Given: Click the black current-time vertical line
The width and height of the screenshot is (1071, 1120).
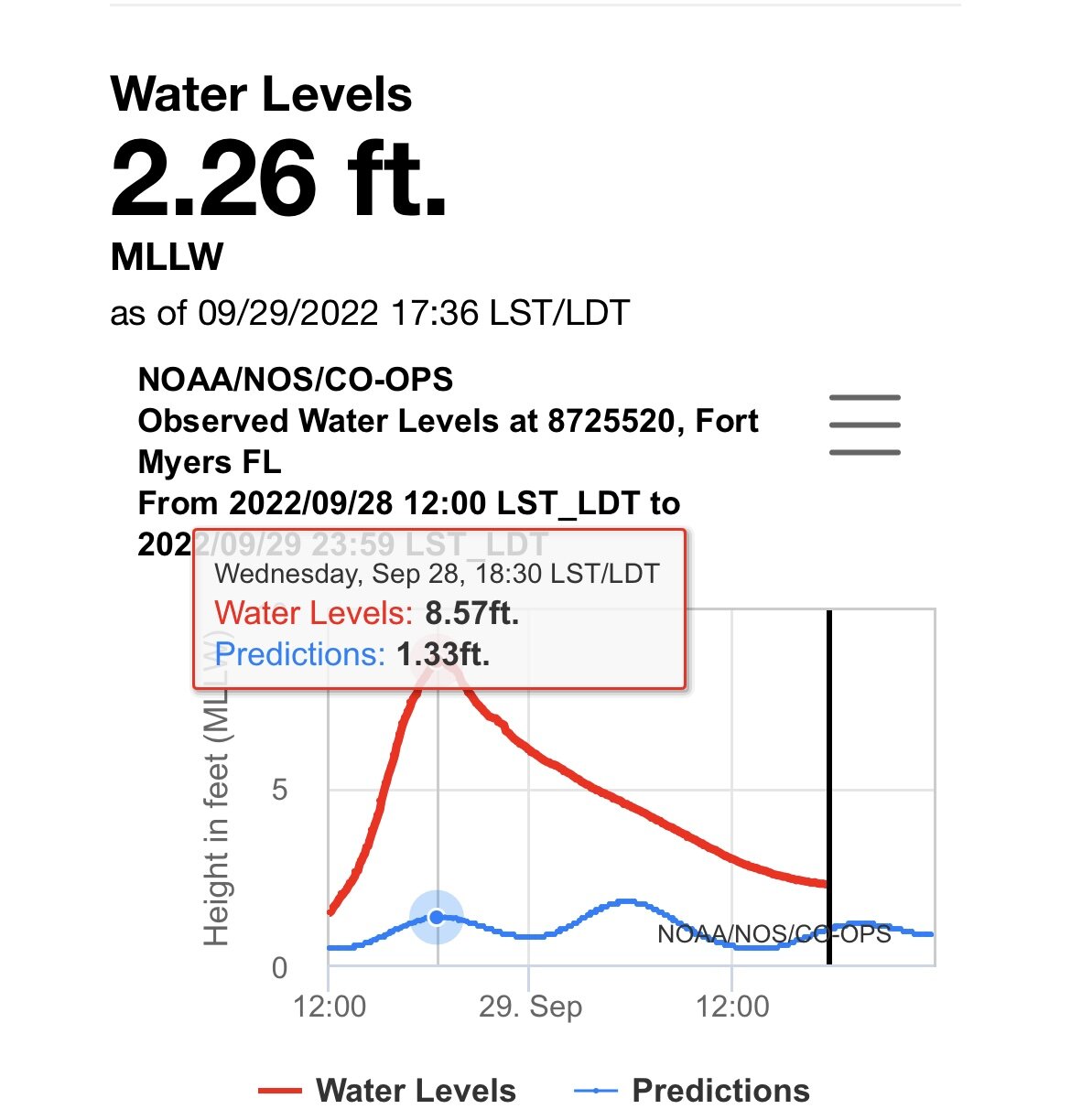Looking at the screenshot, I should point(828,787).
